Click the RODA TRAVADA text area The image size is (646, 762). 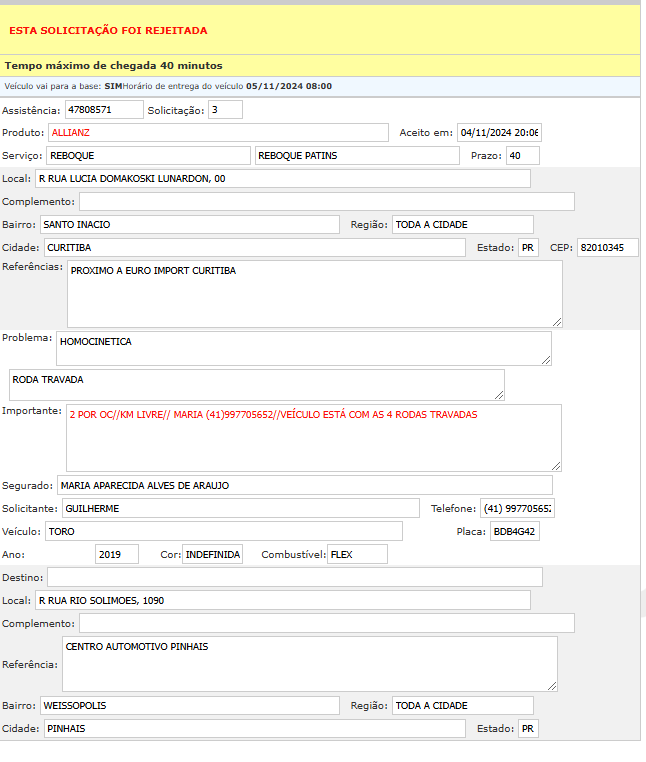point(256,385)
